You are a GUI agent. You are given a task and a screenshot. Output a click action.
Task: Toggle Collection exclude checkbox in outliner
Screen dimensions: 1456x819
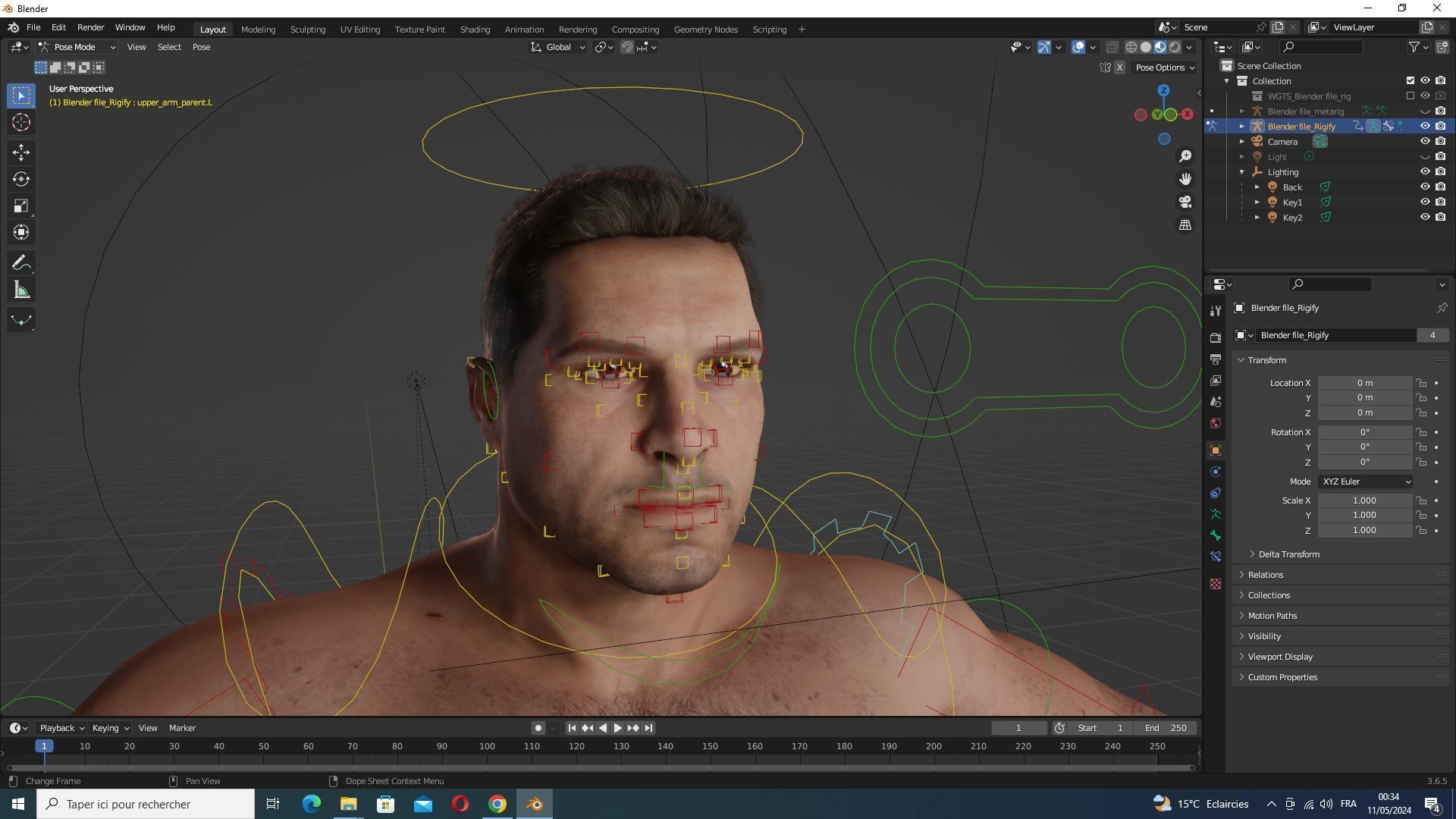tap(1410, 81)
